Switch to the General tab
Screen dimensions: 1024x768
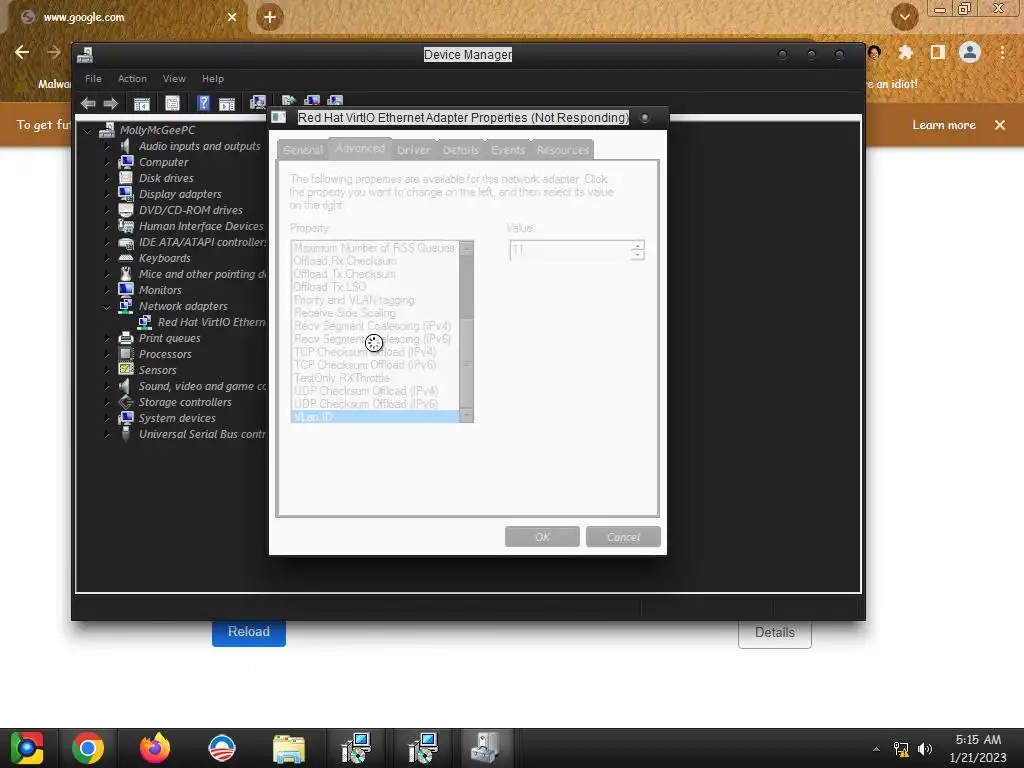click(303, 150)
